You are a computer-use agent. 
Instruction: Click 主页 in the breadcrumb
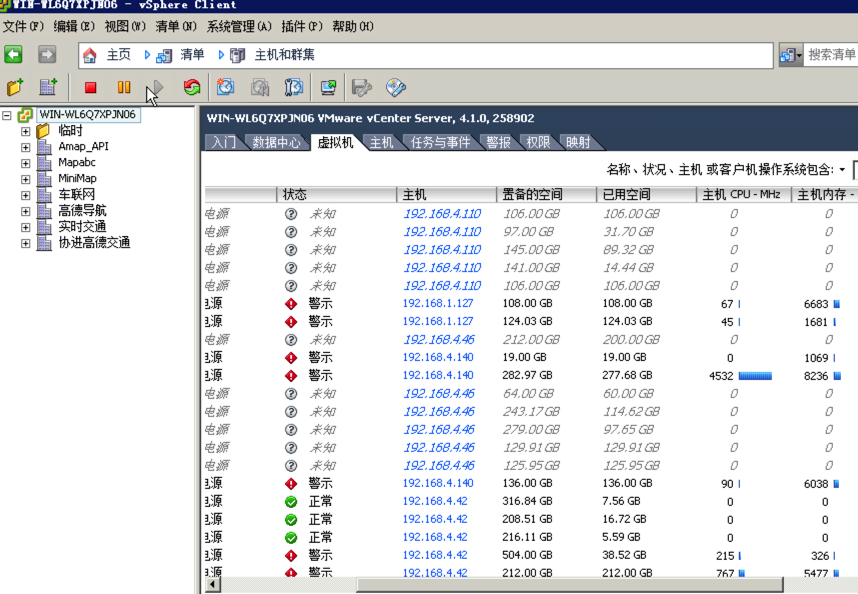point(119,55)
